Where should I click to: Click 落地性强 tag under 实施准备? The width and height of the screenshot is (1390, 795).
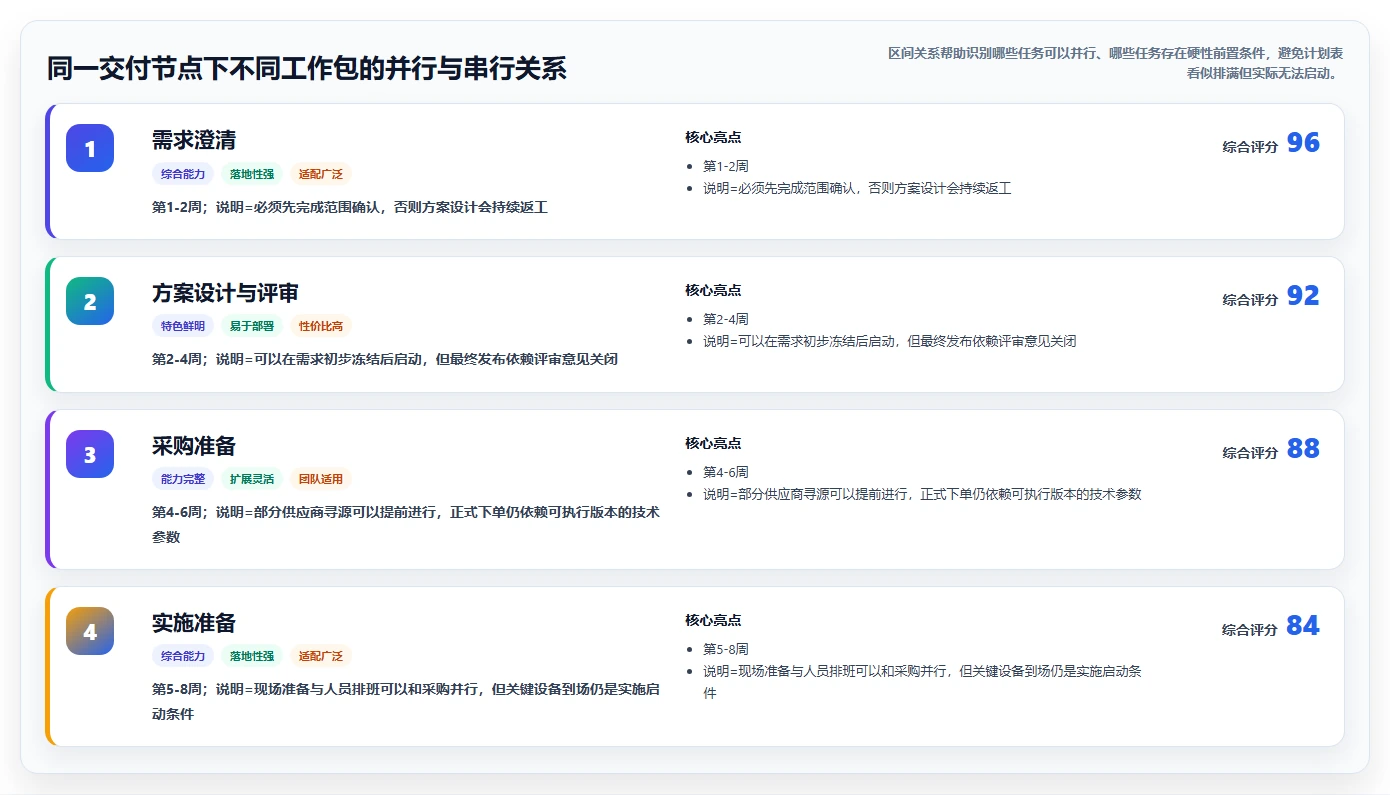252,656
